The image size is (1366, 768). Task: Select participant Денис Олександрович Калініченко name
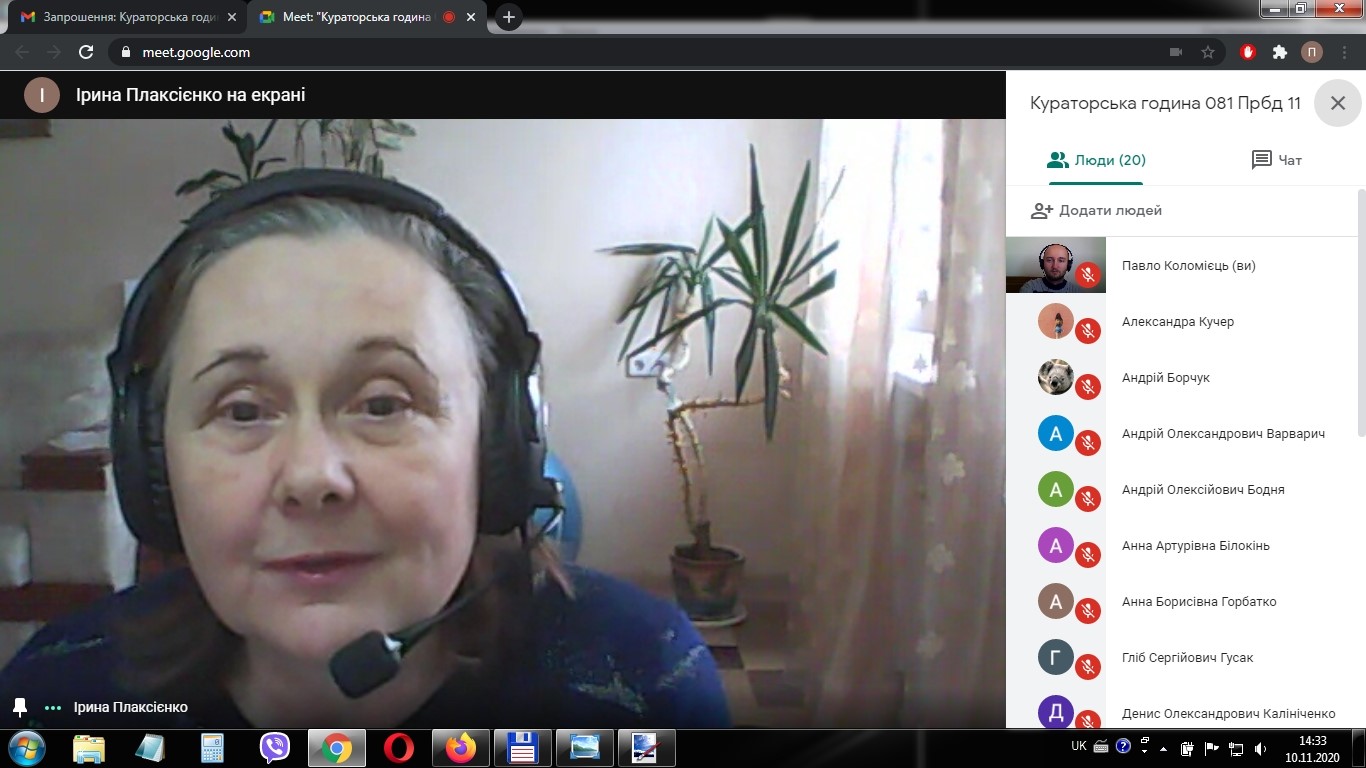(1228, 714)
